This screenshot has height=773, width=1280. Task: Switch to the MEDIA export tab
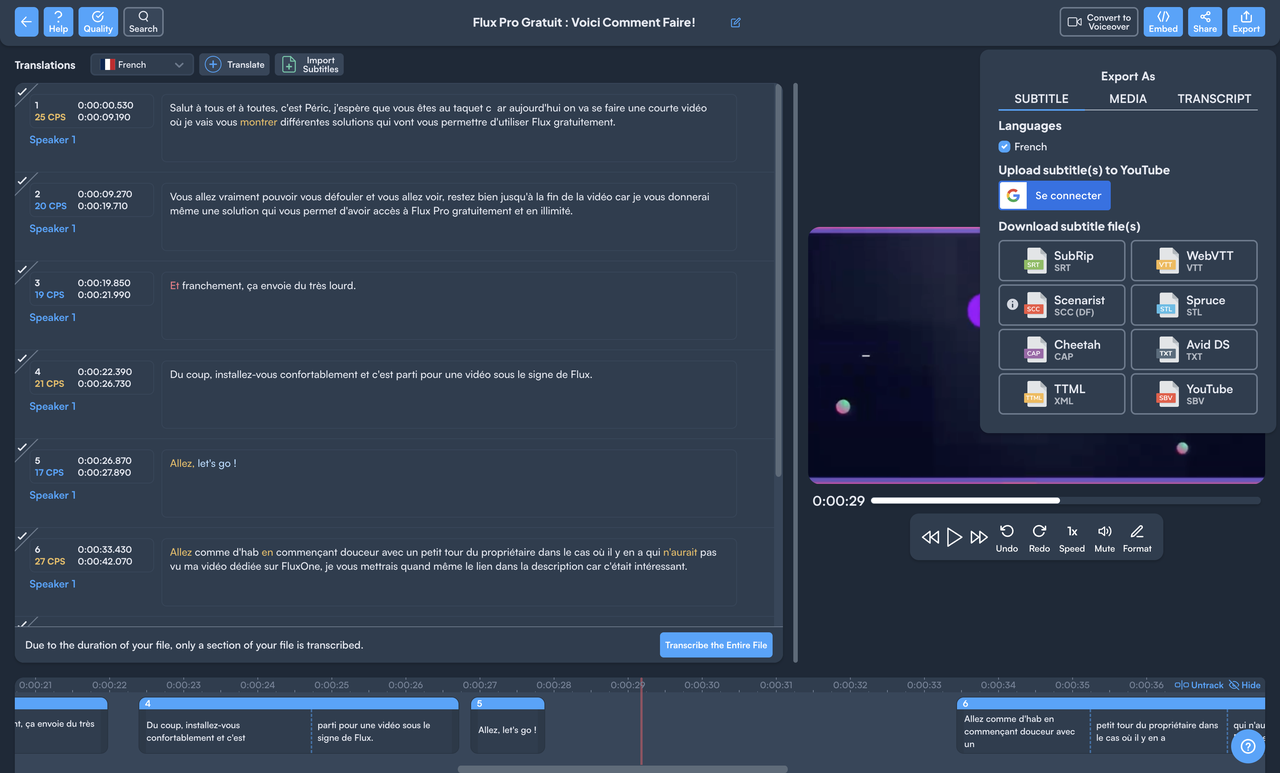(1127, 99)
